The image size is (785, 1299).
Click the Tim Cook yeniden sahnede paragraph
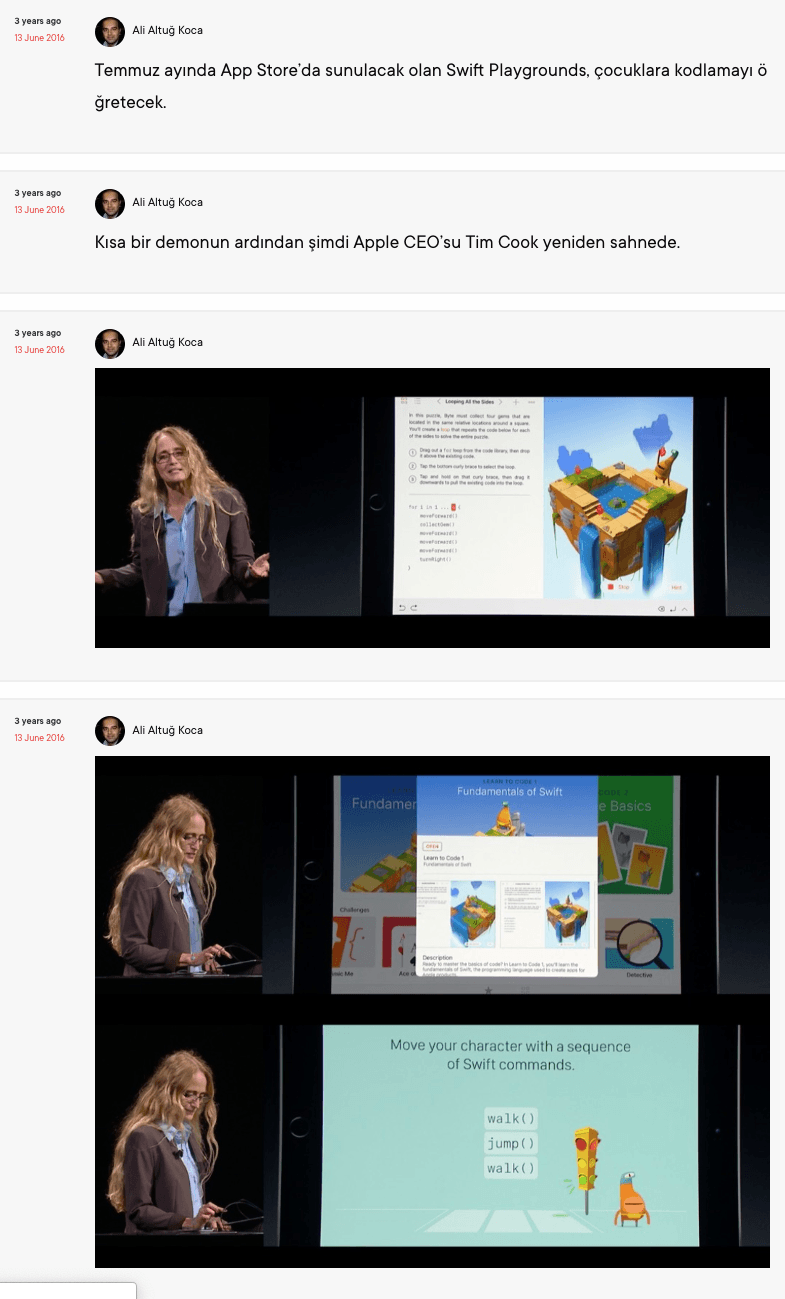coord(387,243)
